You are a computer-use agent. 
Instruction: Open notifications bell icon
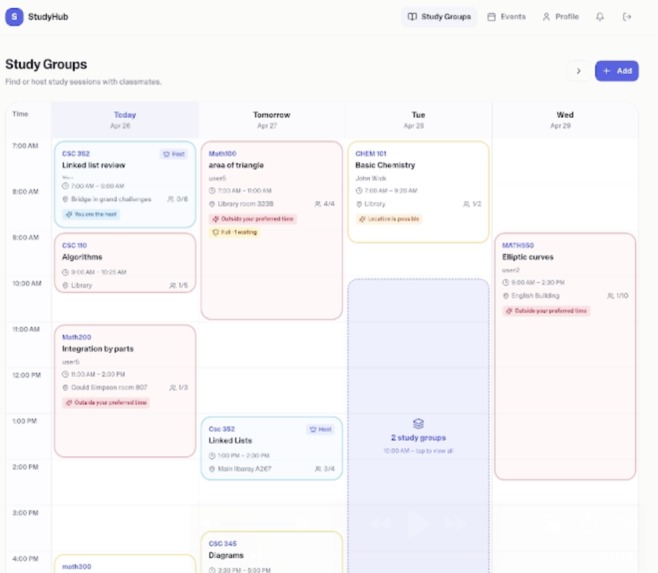[600, 17]
